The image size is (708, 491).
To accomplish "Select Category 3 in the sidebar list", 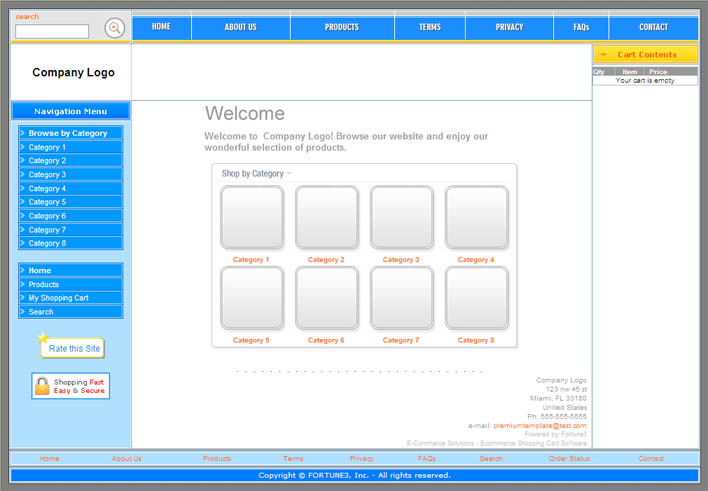I will click(x=70, y=175).
